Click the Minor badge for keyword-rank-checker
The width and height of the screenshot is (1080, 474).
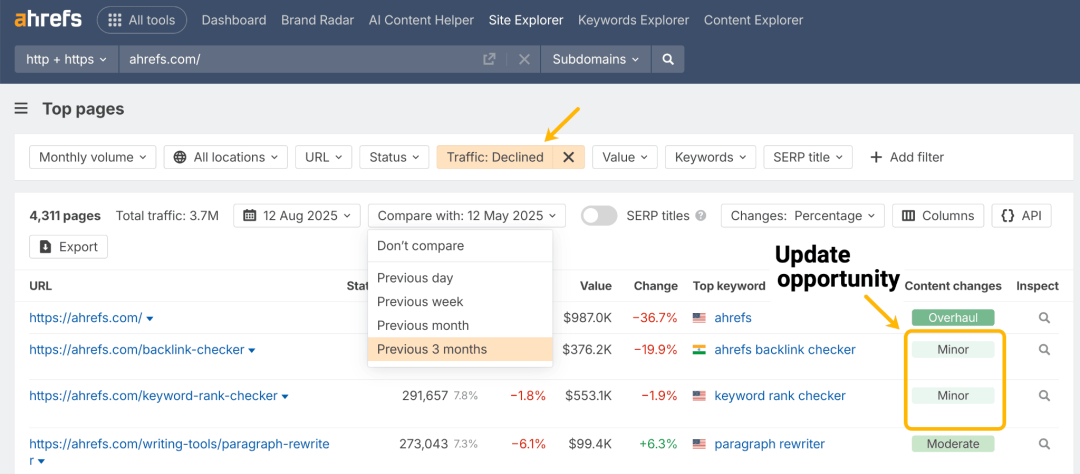coord(953,395)
